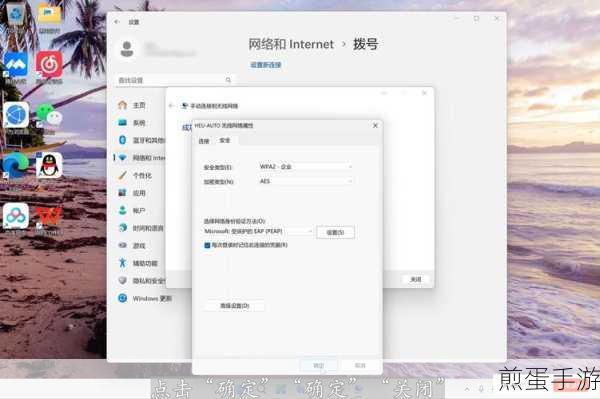Image resolution: width=600 pixels, height=399 pixels.
Task: Open 游戏 gaming icon in sidebar
Action: [122, 245]
